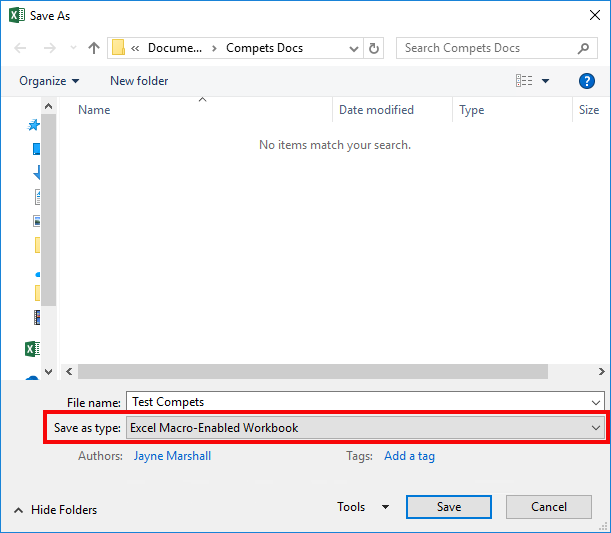Collapse with Hide Folders

pyautogui.click(x=55, y=510)
